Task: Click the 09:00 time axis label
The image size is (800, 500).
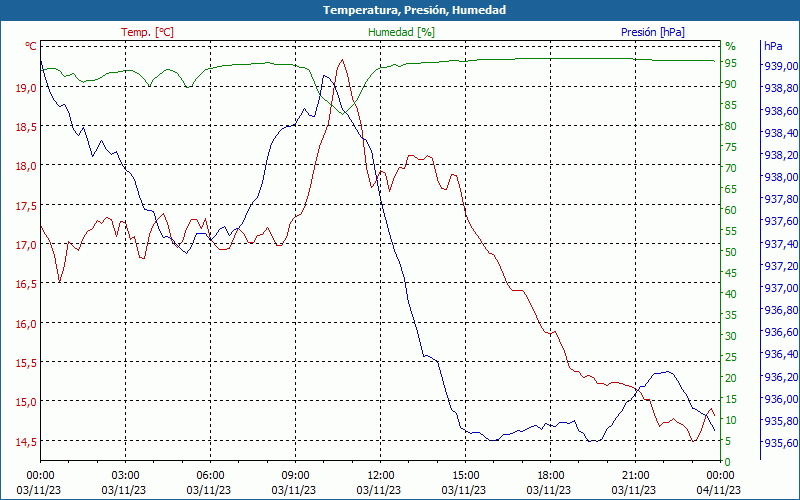Action: click(x=295, y=476)
